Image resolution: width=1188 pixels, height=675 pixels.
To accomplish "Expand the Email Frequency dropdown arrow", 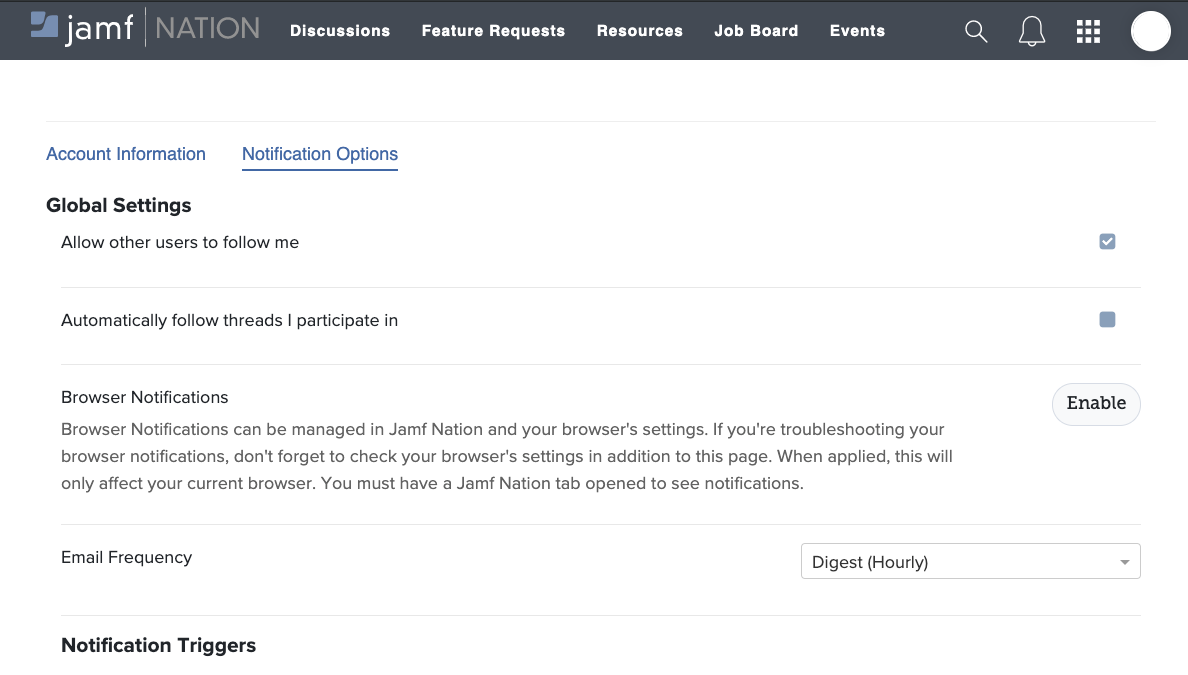I will 1124,562.
